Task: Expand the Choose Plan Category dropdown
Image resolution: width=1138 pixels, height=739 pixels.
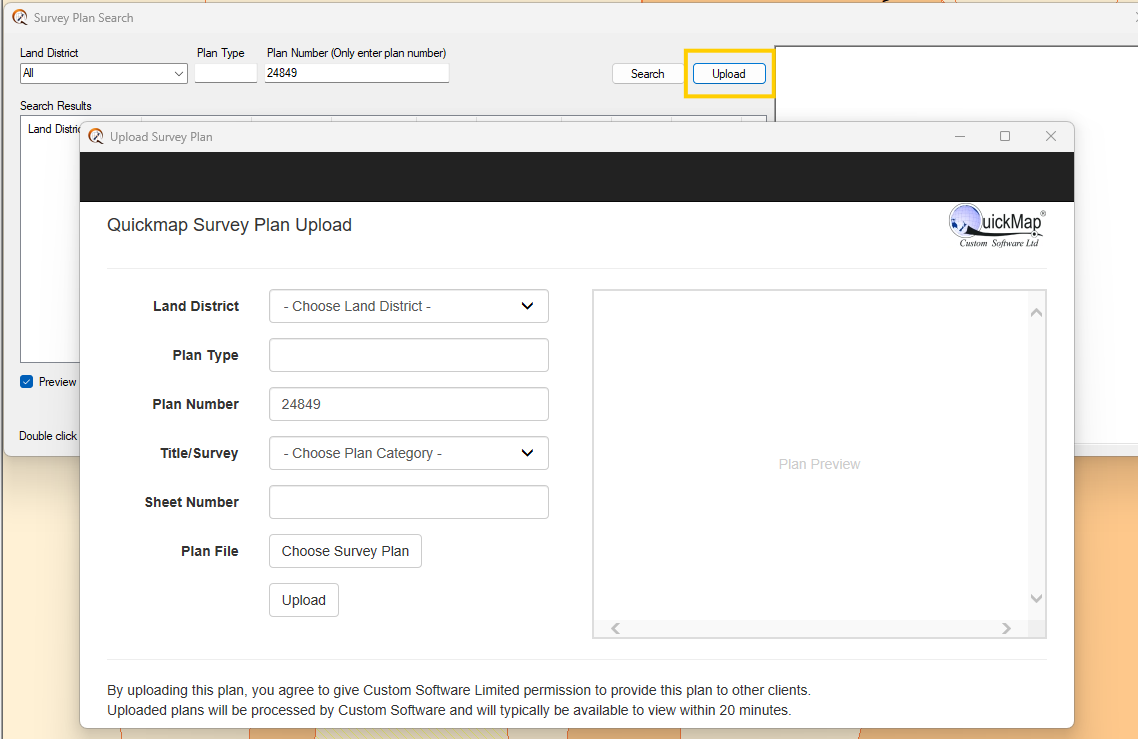Action: coord(408,454)
